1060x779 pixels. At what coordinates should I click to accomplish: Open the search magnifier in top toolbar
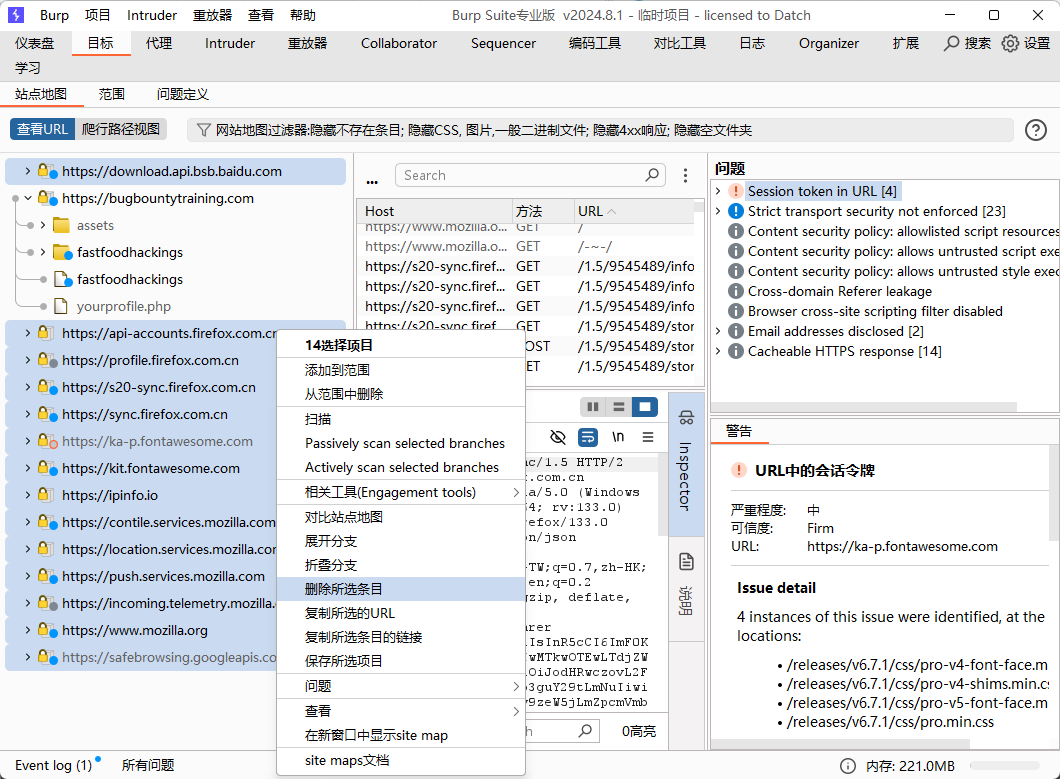(x=952, y=43)
